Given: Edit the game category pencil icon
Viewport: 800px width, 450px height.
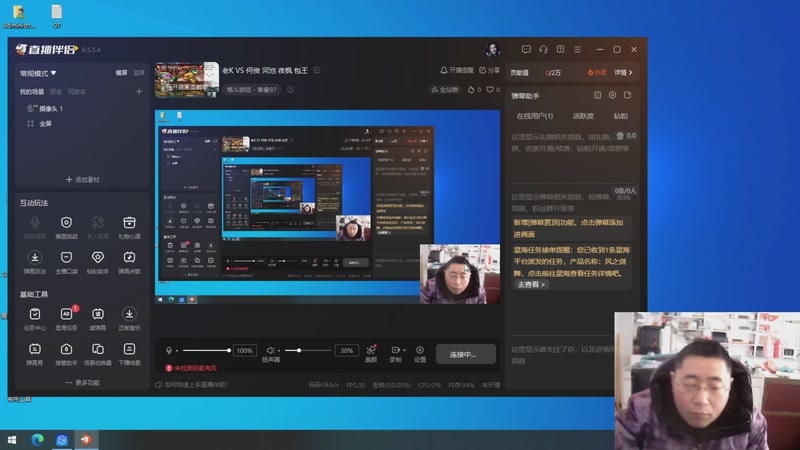Looking at the screenshot, I should (x=290, y=89).
